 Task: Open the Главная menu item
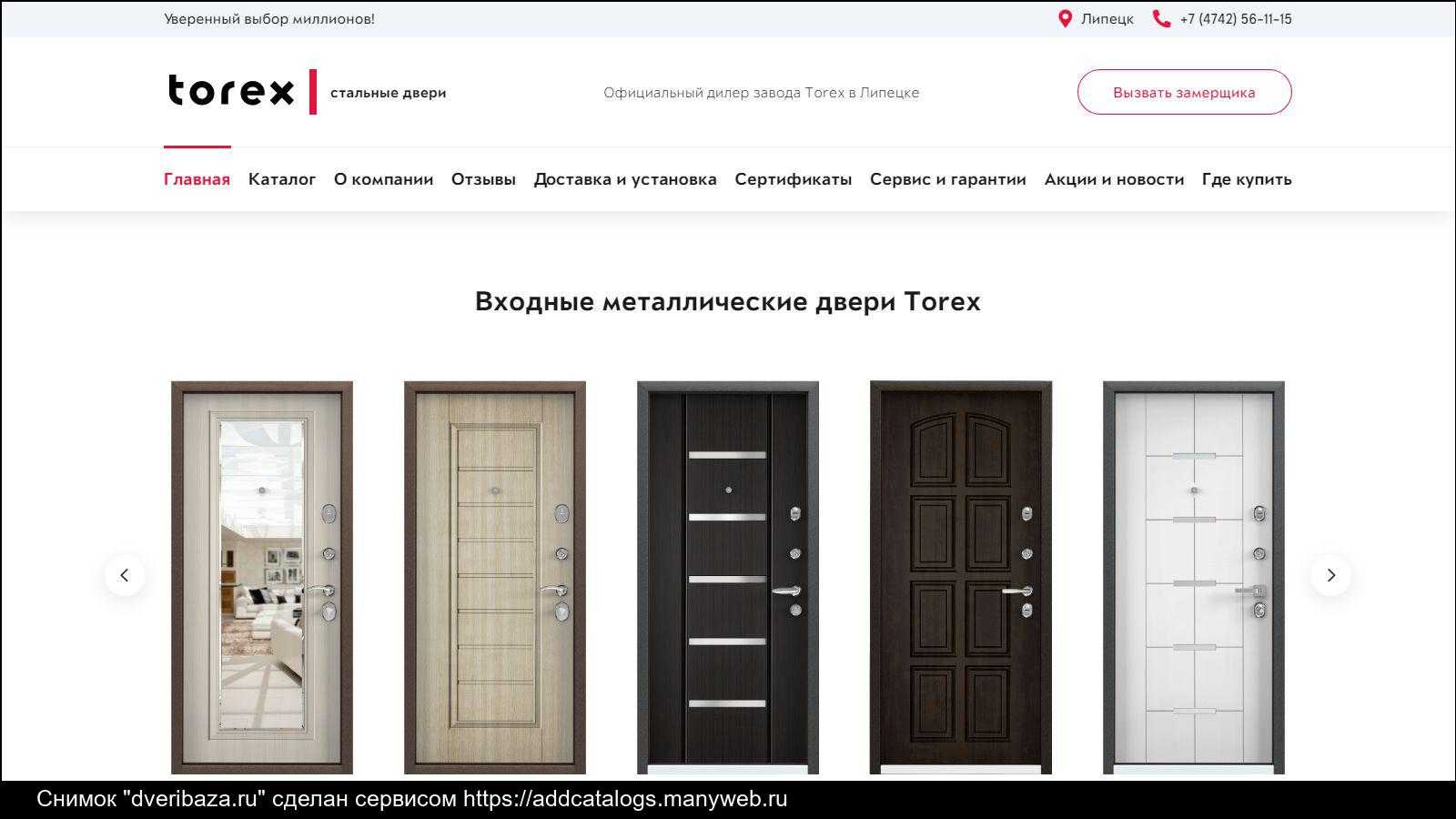(197, 179)
